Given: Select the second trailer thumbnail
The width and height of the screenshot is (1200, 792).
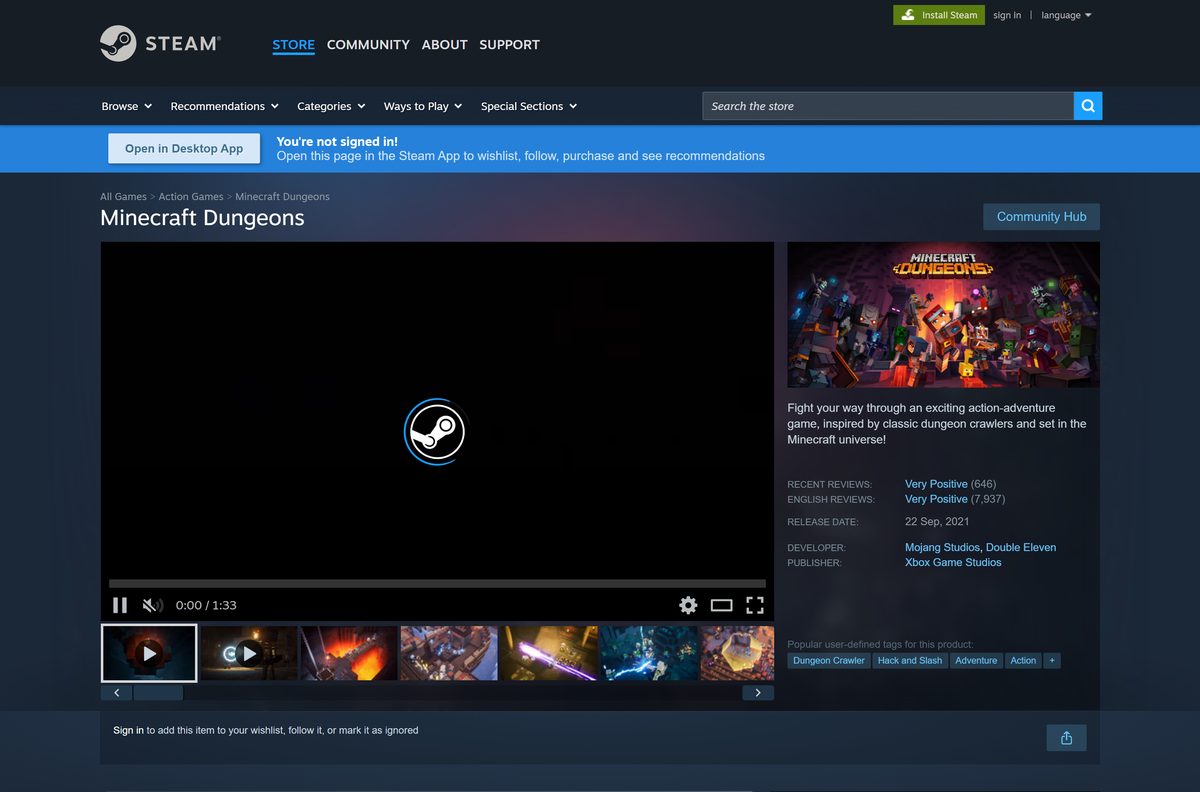Looking at the screenshot, I should pos(249,653).
